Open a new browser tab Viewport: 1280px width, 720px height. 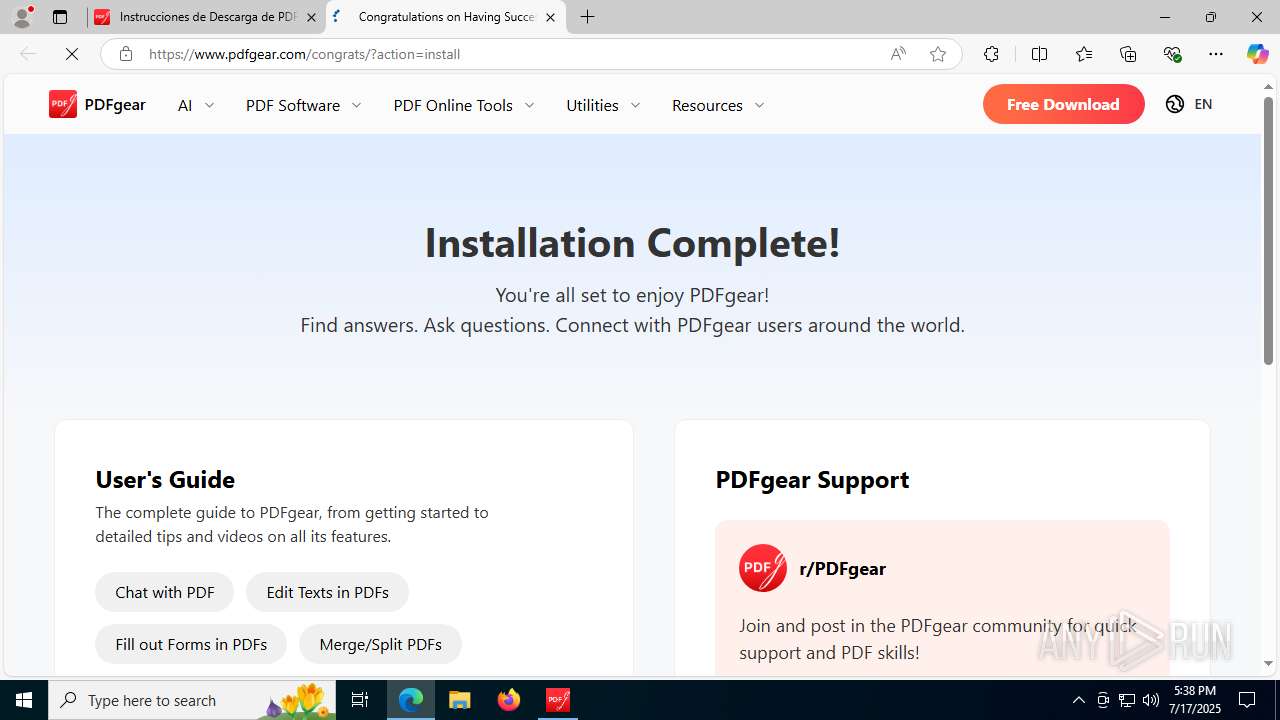pyautogui.click(x=588, y=17)
